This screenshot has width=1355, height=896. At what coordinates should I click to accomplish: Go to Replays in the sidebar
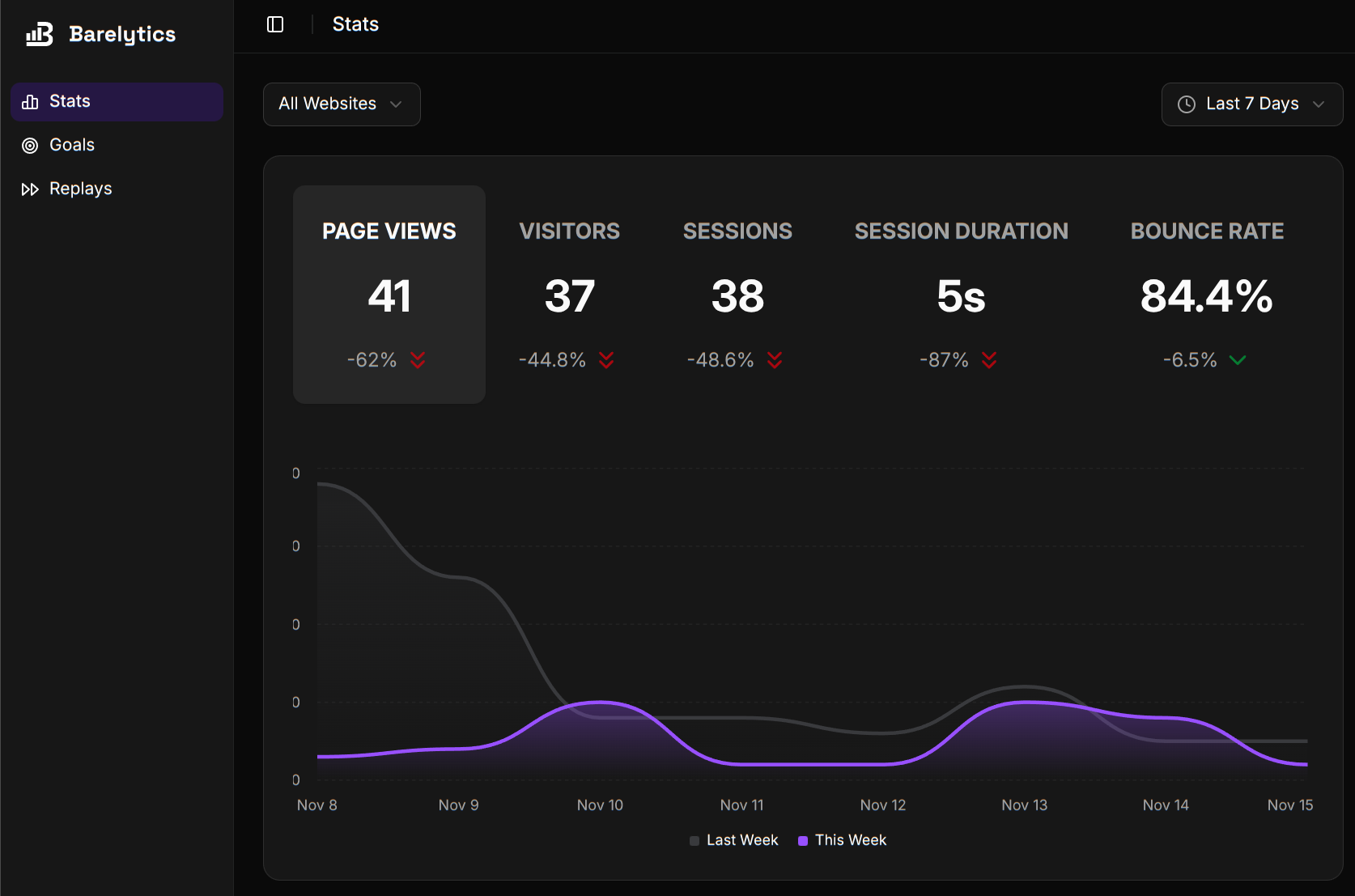tap(80, 189)
